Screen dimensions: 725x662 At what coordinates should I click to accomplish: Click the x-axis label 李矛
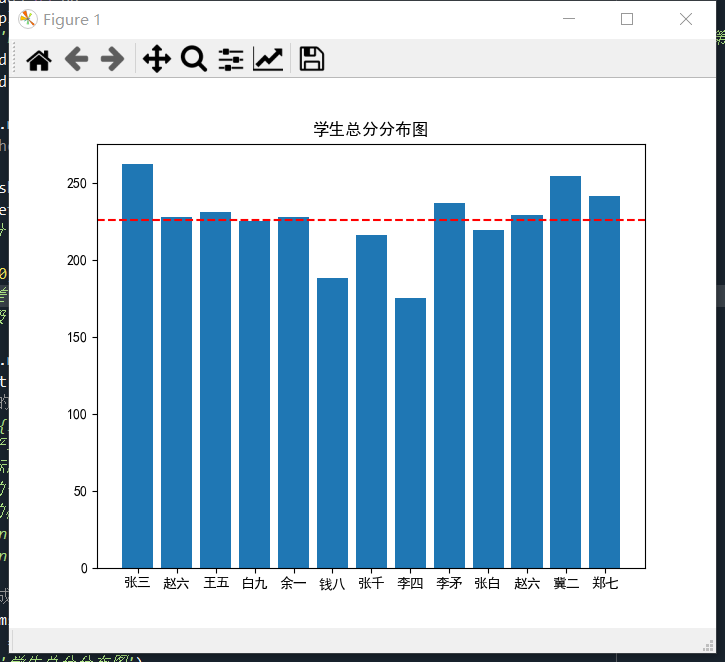[449, 583]
